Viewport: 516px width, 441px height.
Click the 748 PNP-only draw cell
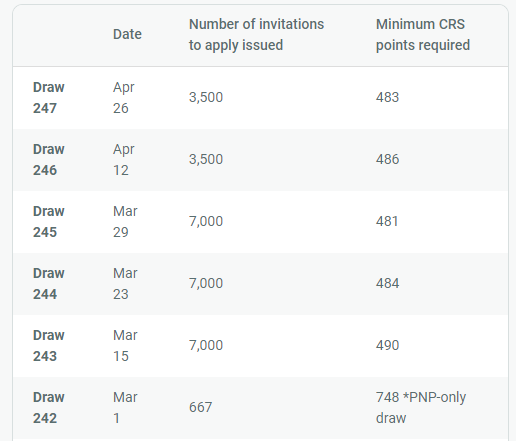point(421,408)
